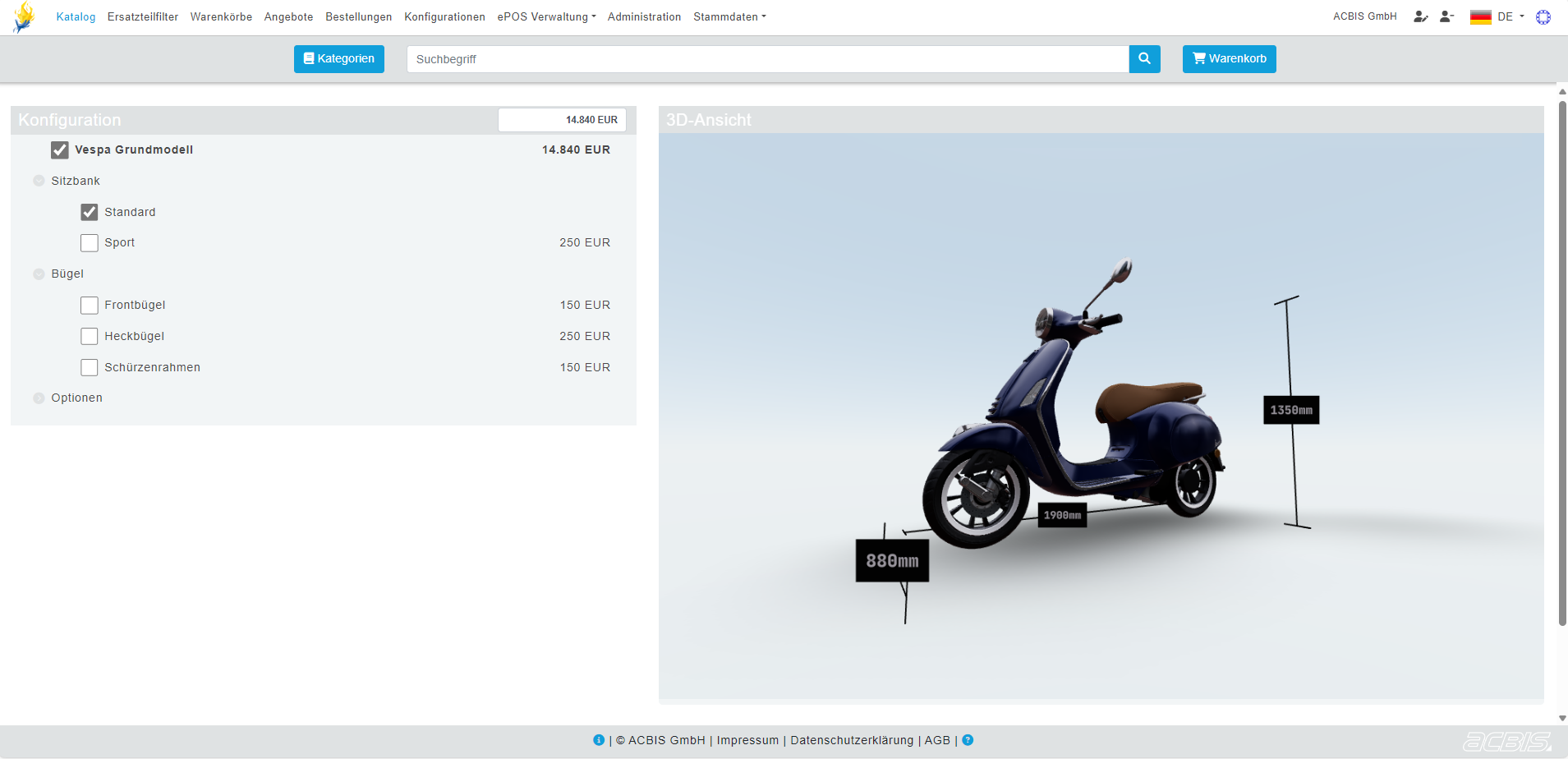Click the 1900mm length dimension label
The height and width of the screenshot is (759, 1568).
coord(1062,515)
